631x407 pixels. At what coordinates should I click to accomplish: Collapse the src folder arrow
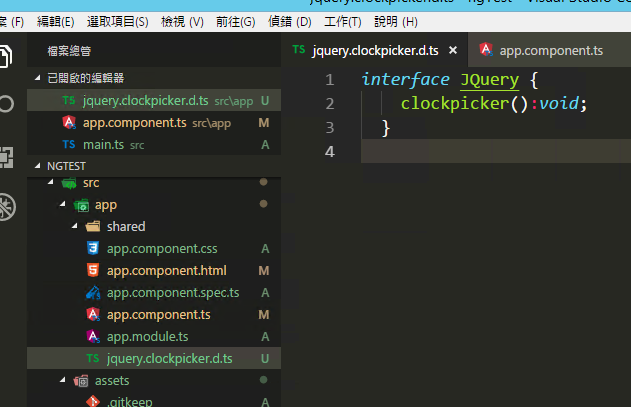[x=50, y=182]
